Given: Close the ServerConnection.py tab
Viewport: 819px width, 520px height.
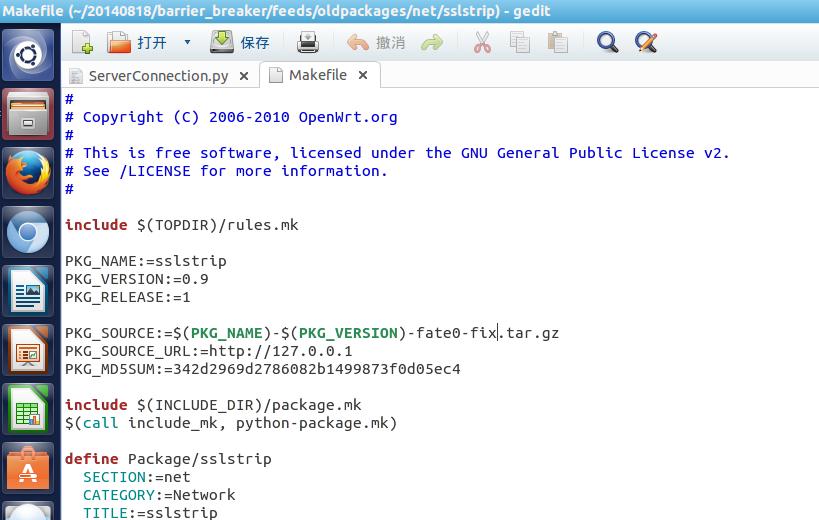Looking at the screenshot, I should [244, 75].
